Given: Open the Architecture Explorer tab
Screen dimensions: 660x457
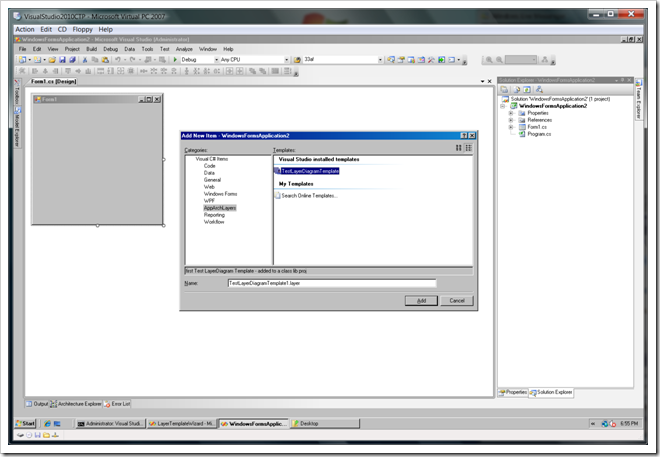Looking at the screenshot, I should (78, 404).
